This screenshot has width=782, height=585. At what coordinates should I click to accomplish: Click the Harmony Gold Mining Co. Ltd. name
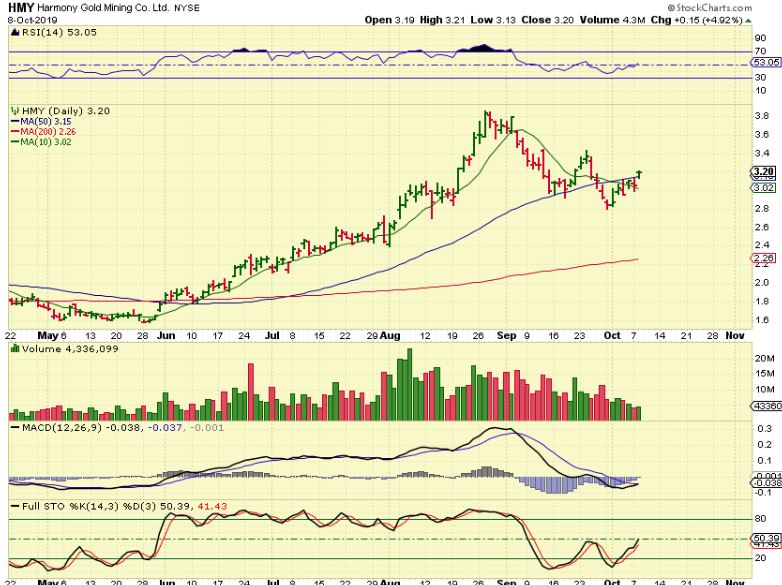coord(104,8)
